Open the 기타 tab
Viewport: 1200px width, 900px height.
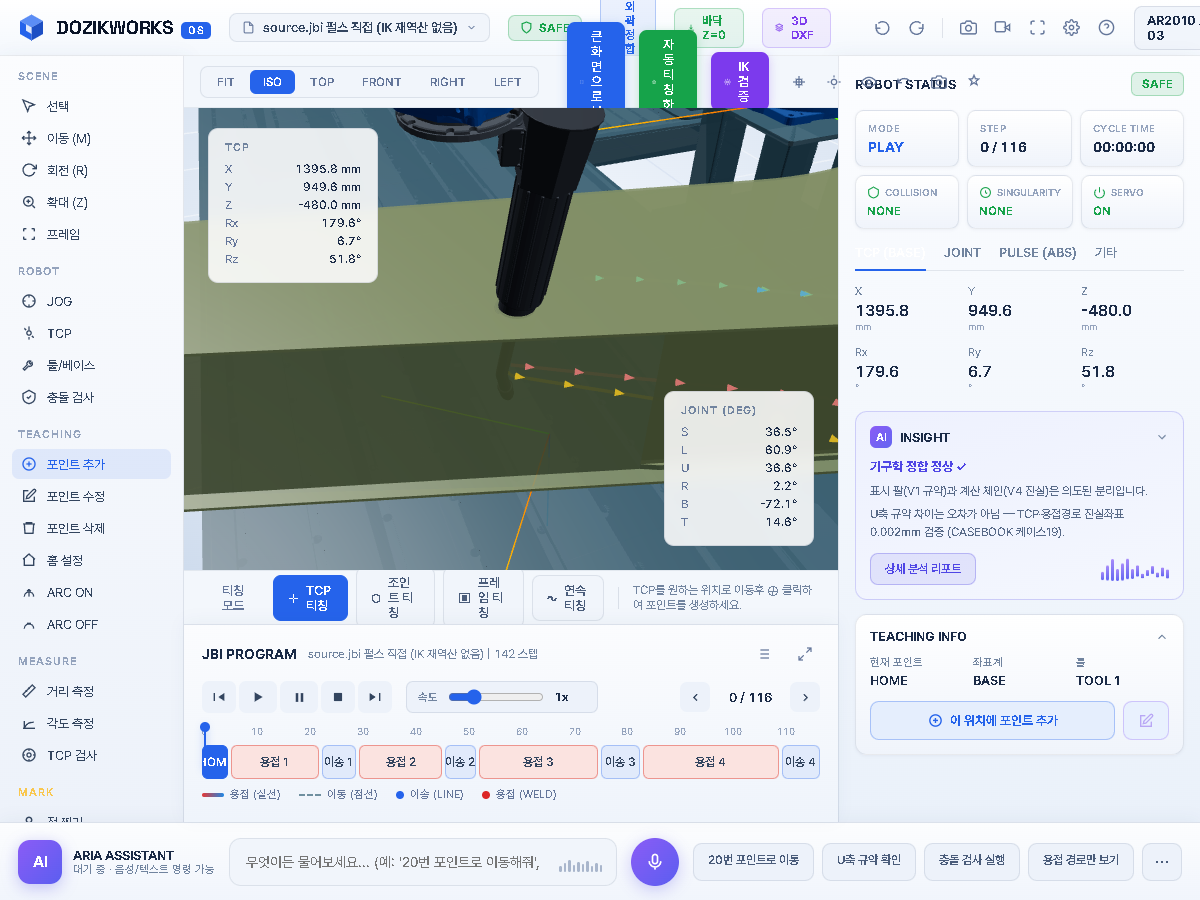(1106, 253)
